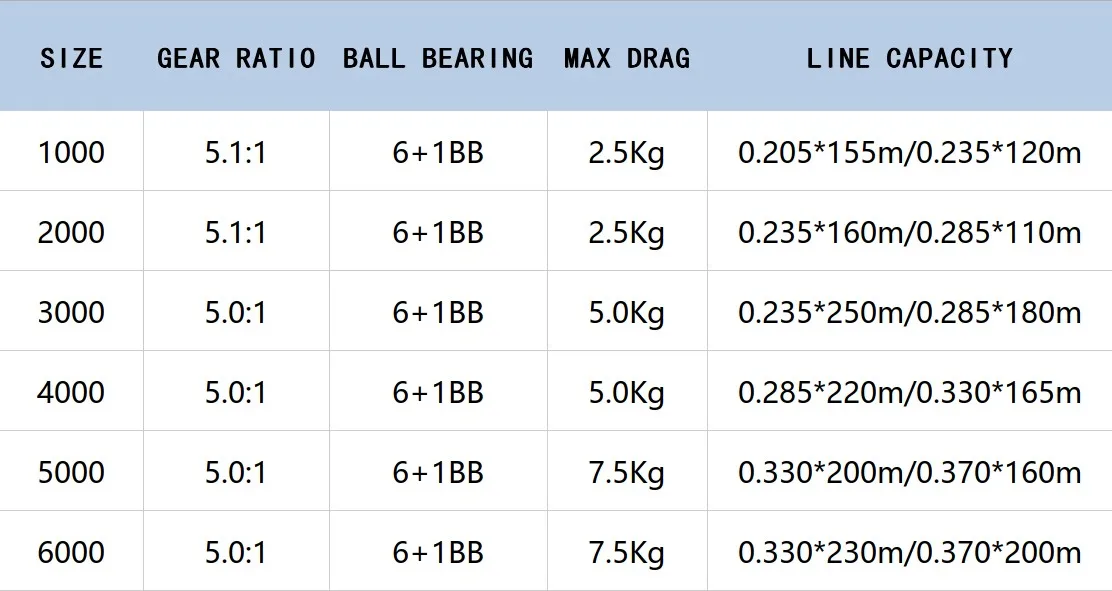Click the 5.0Kg max drag for size 4000
Screen dimensions: 1112x591
pos(627,392)
